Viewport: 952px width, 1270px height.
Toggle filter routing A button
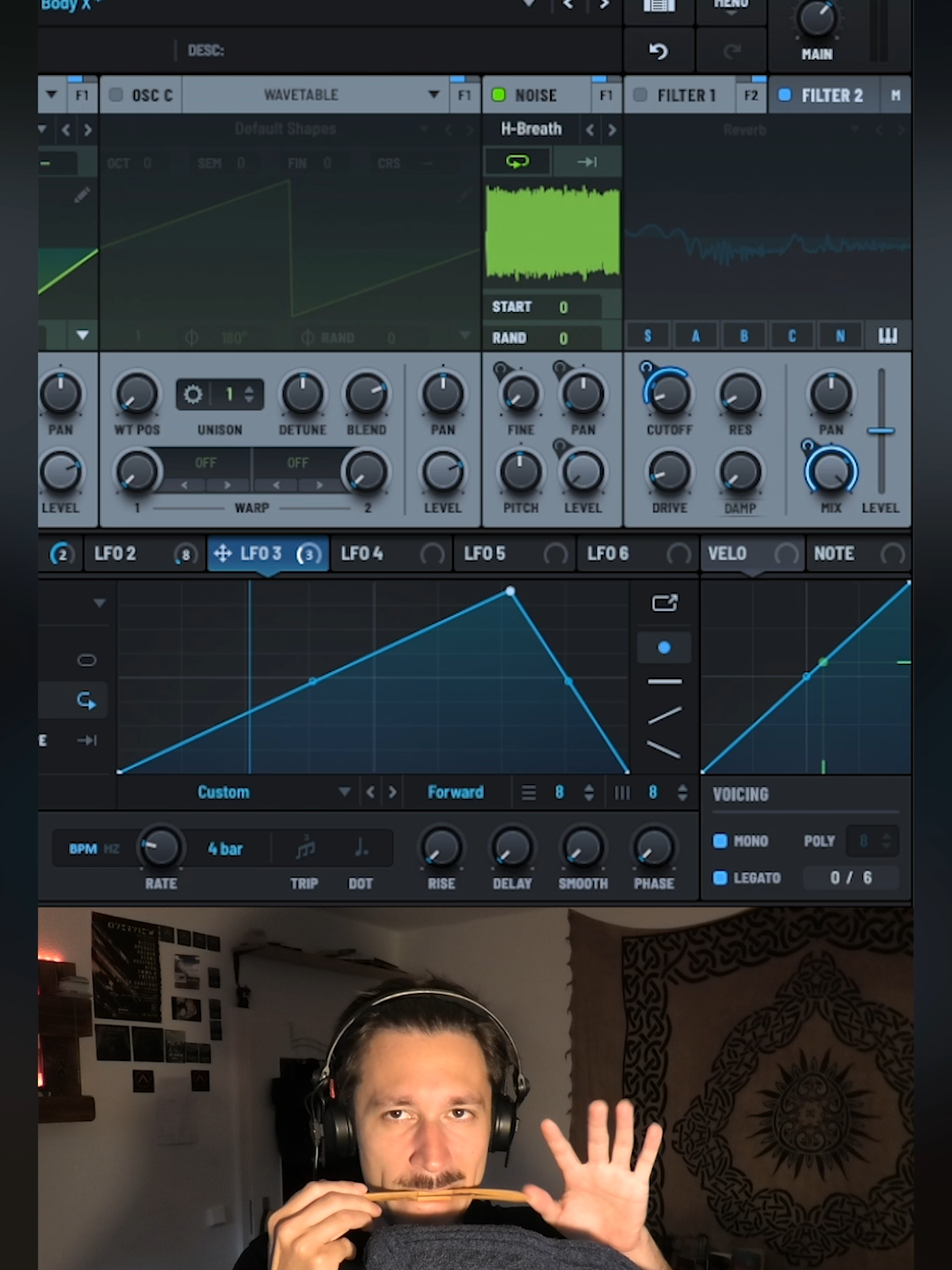tap(695, 335)
